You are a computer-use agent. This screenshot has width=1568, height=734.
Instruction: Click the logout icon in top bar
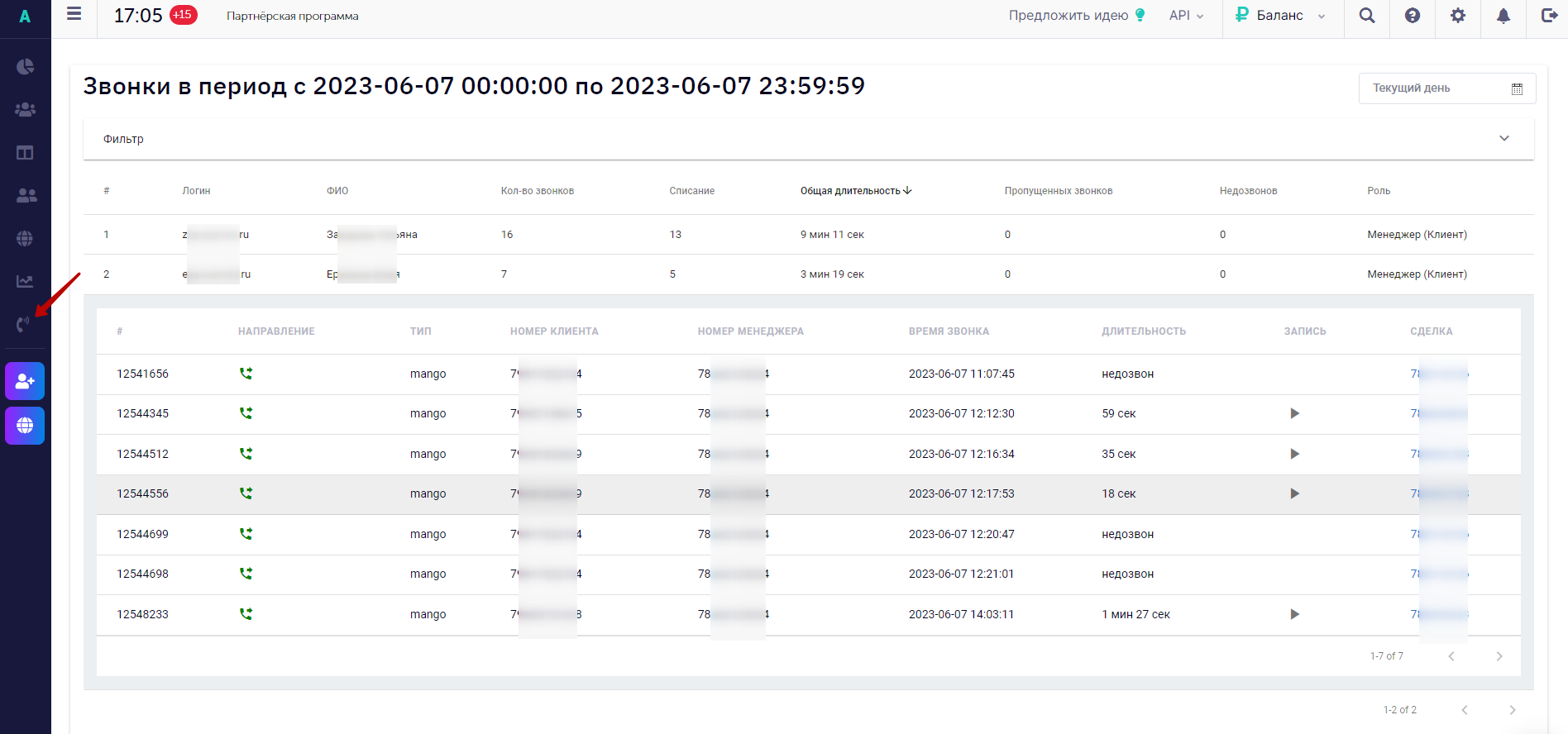1549,16
